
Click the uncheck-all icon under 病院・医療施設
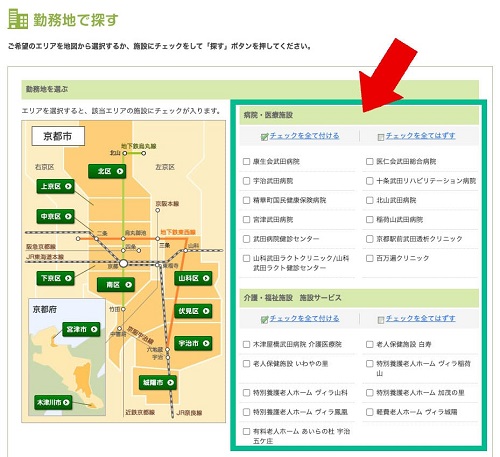pos(381,137)
